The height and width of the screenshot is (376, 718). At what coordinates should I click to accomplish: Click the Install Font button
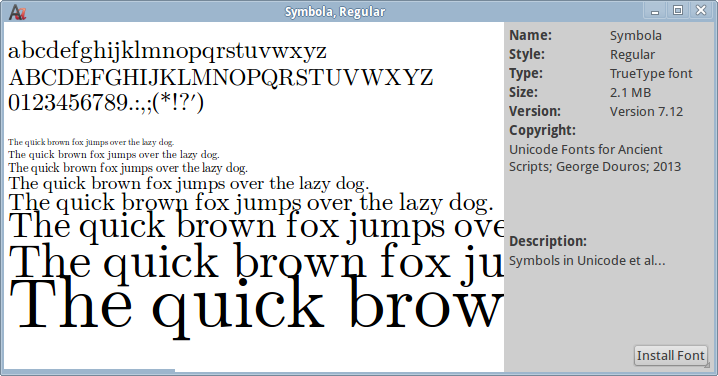670,355
